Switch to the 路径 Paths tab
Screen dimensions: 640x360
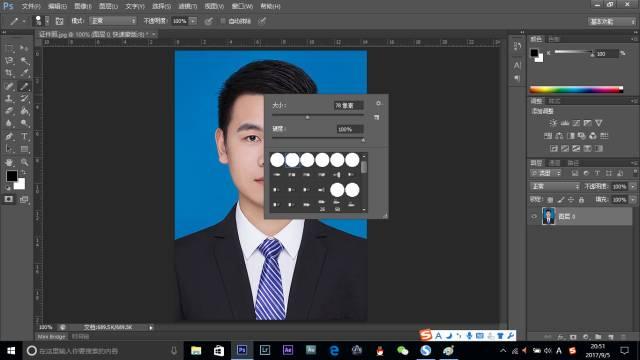pos(573,162)
